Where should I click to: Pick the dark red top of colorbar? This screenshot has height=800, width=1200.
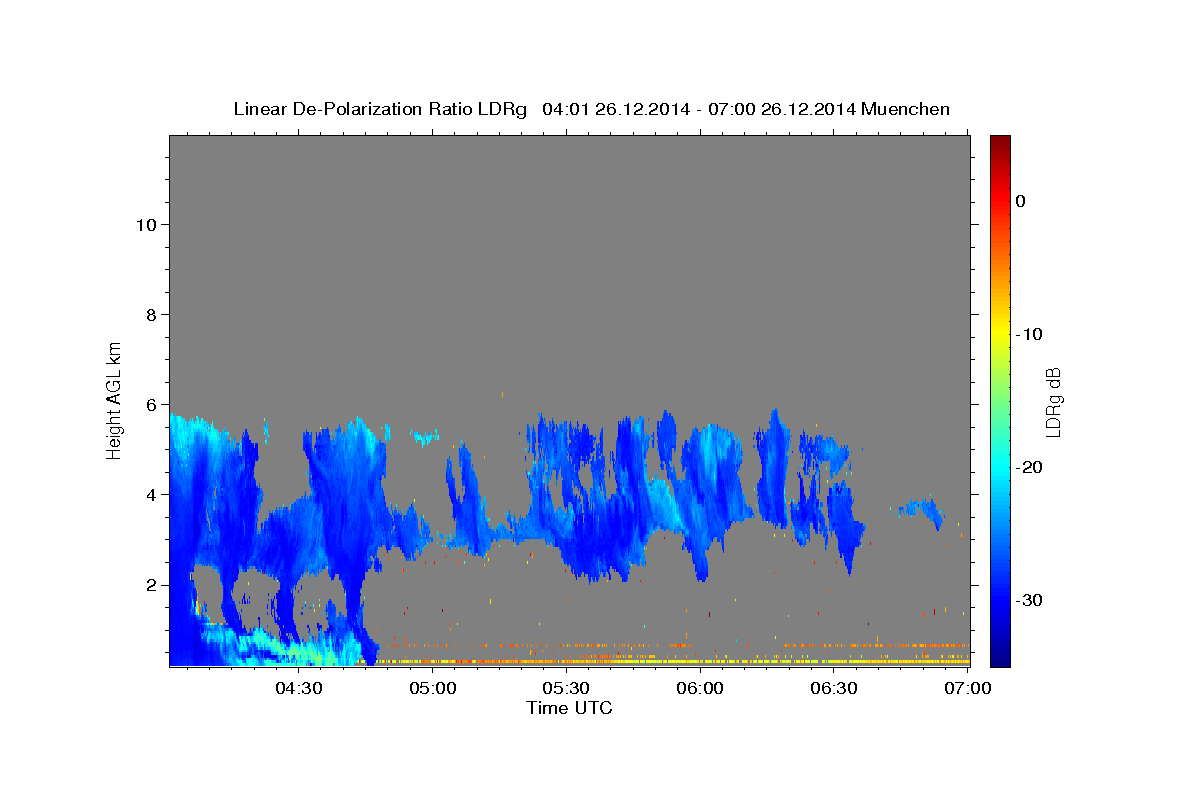(999, 142)
